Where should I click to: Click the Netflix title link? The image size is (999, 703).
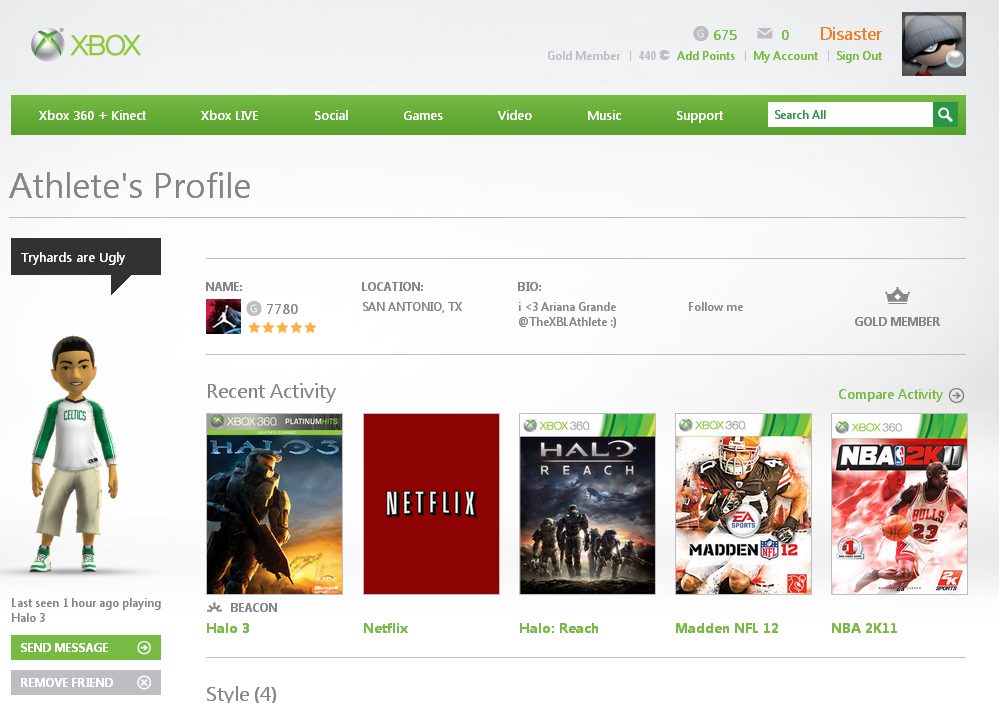385,628
